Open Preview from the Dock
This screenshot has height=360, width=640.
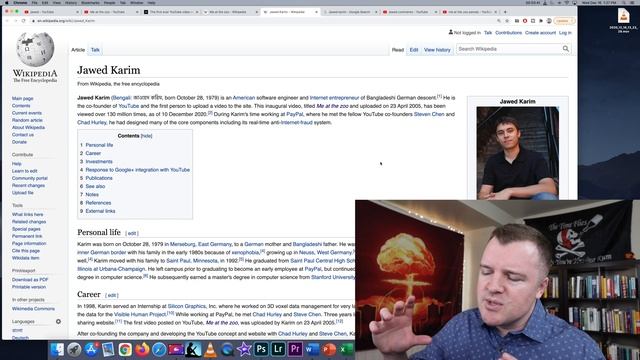click(108, 349)
